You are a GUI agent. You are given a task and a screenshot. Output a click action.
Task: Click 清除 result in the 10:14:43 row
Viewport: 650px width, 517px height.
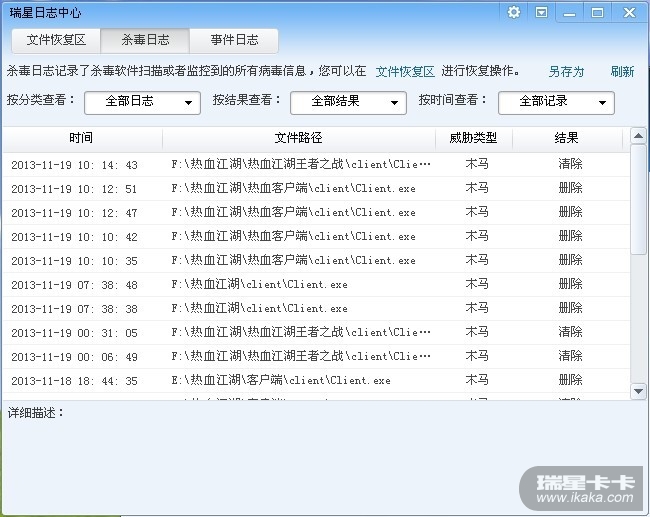(570, 164)
